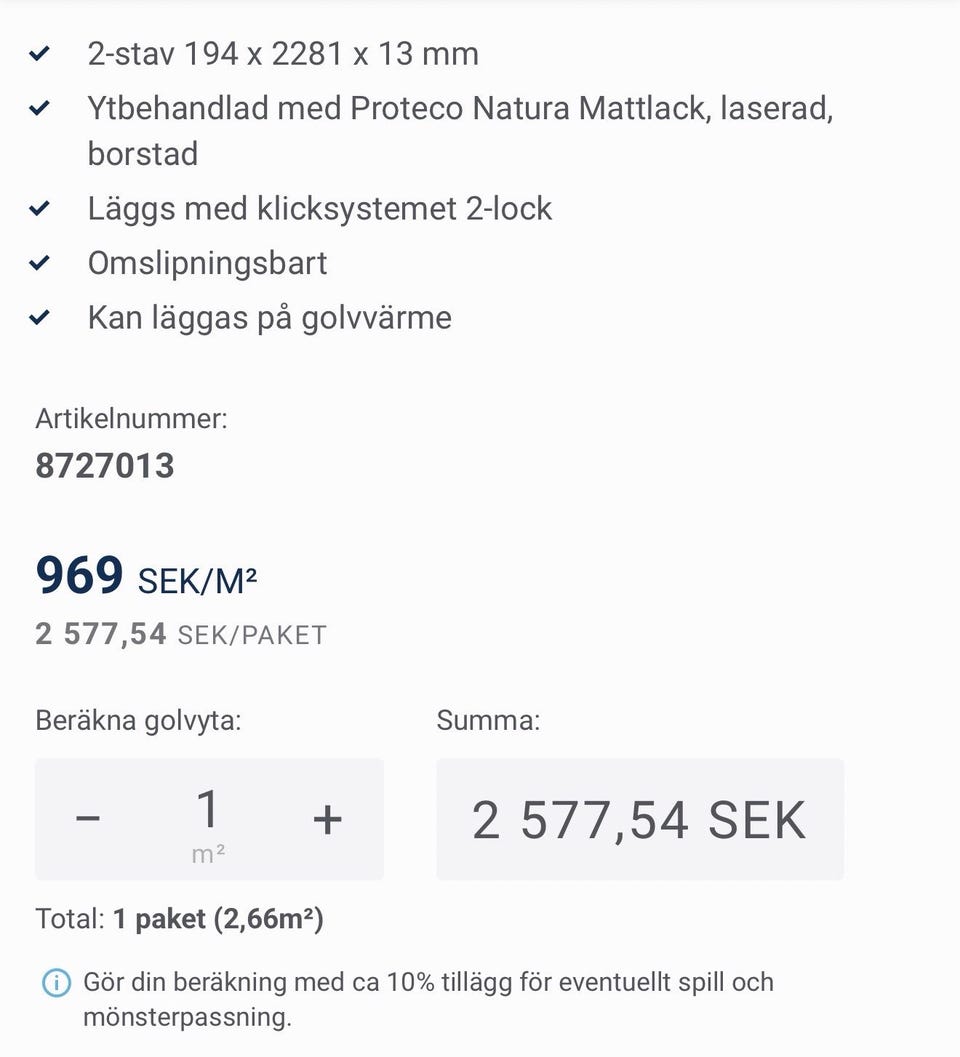Click the 2 577,54 SEK/PAKET price text
Viewport: 960px width, 1057px height.
coord(181,634)
